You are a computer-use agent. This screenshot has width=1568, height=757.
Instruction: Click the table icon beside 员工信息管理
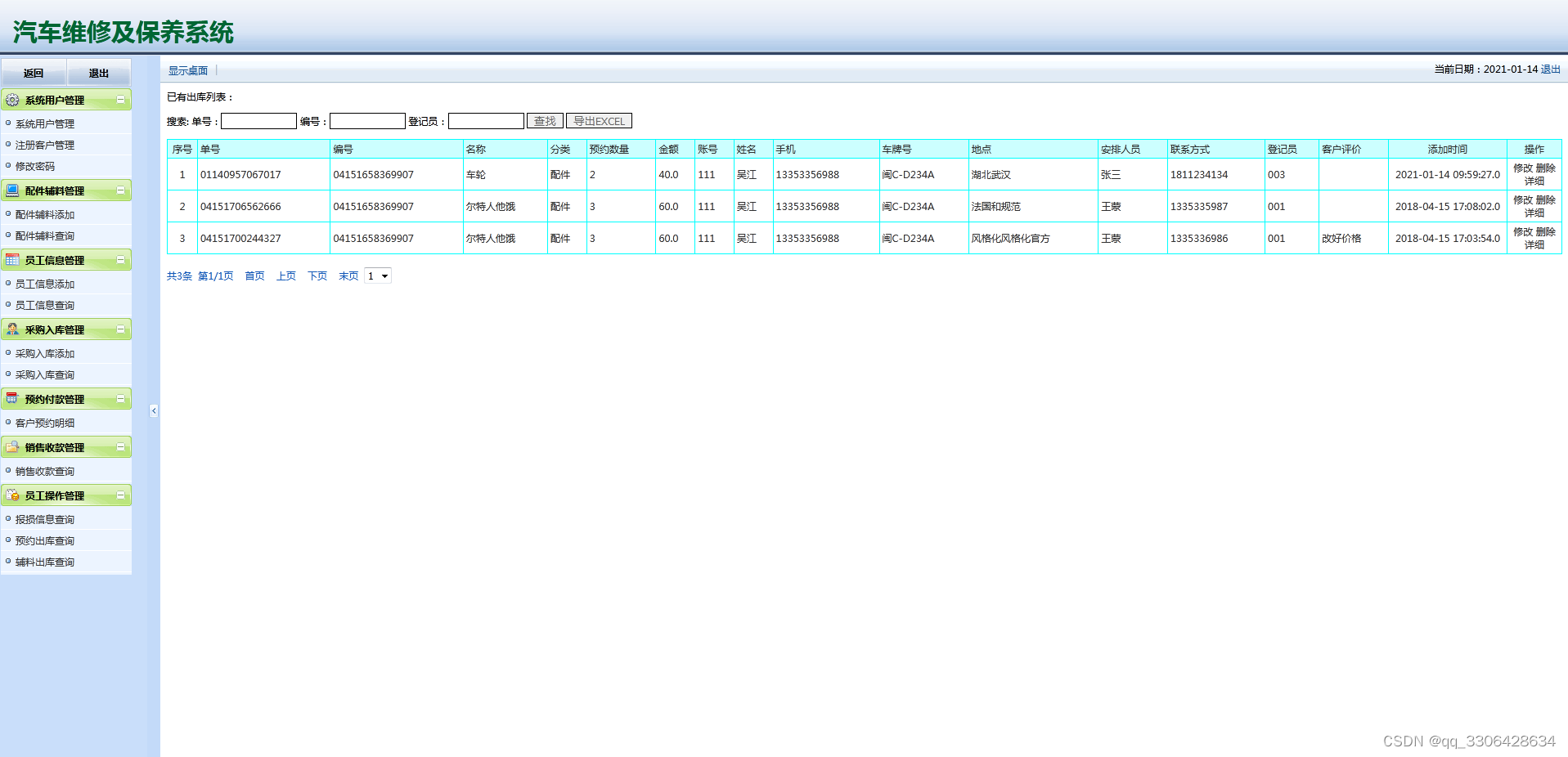pos(12,260)
